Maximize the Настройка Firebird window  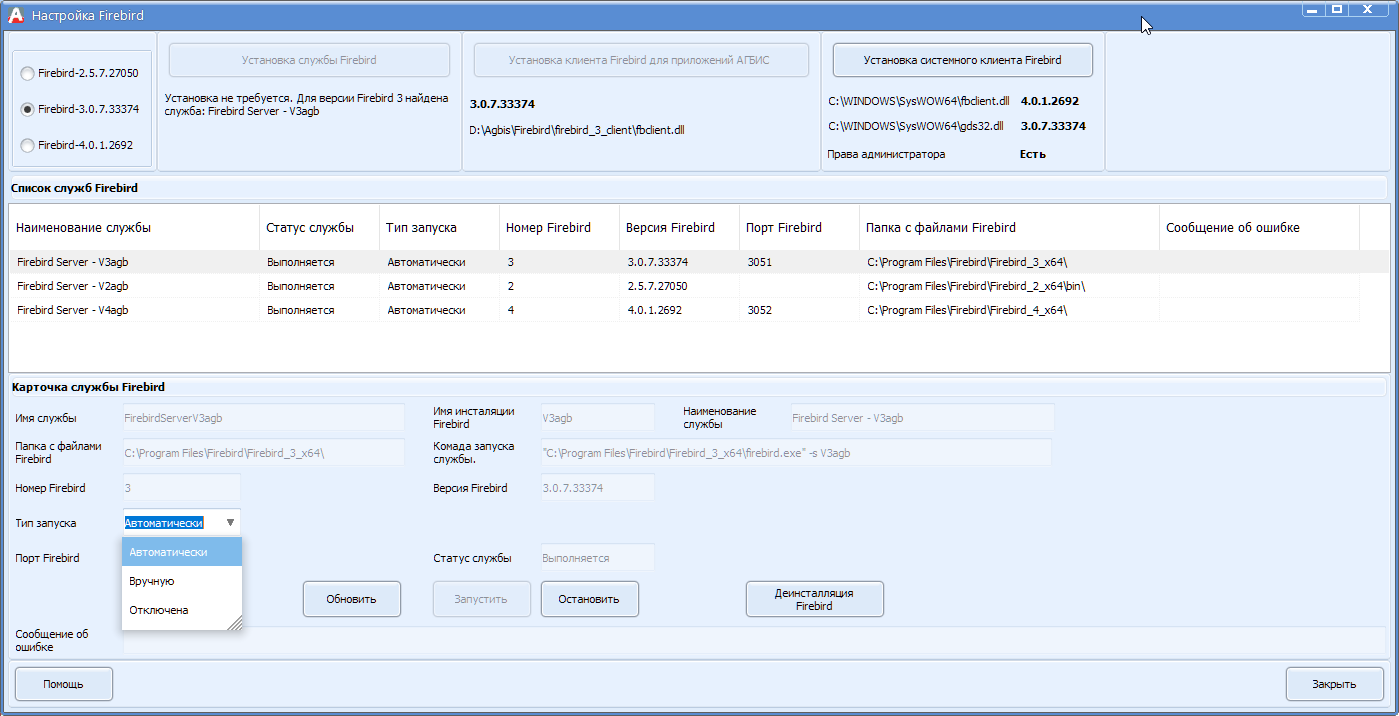(x=1337, y=9)
